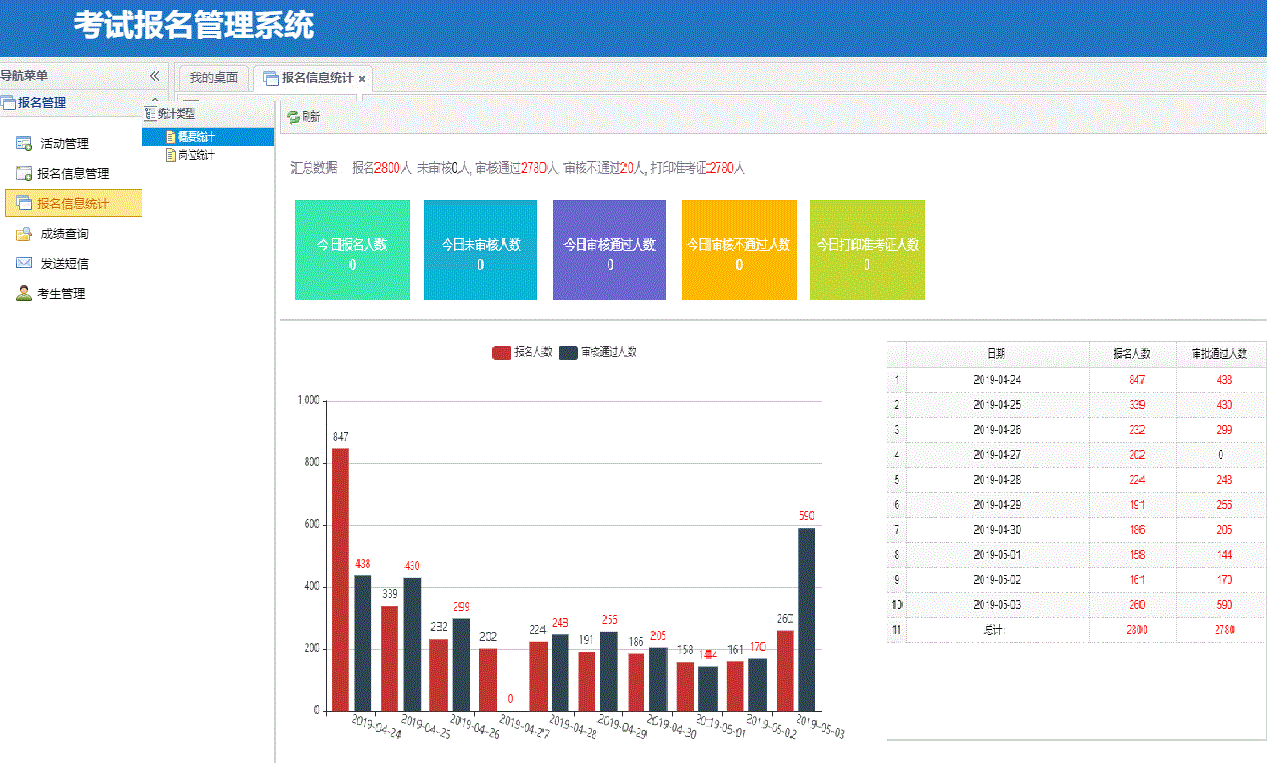Click the 今日报名人数 green card

click(352, 250)
